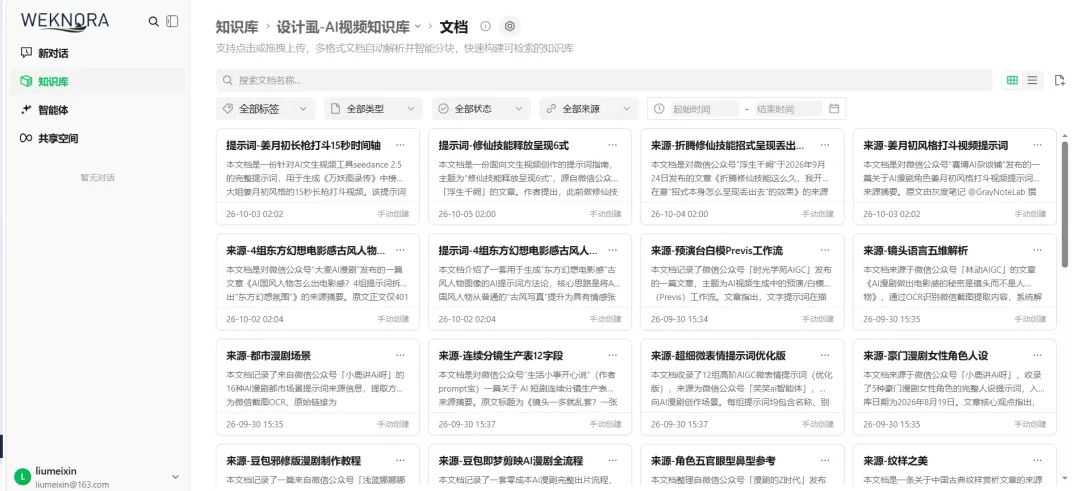The height and width of the screenshot is (491, 1080).
Task: Go to 知识库 breadcrumb root
Action: pyautogui.click(x=237, y=27)
